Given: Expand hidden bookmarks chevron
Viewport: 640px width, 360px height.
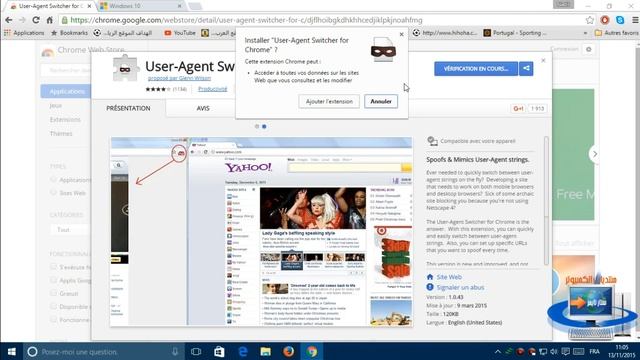Looking at the screenshot, I should (x=585, y=33).
